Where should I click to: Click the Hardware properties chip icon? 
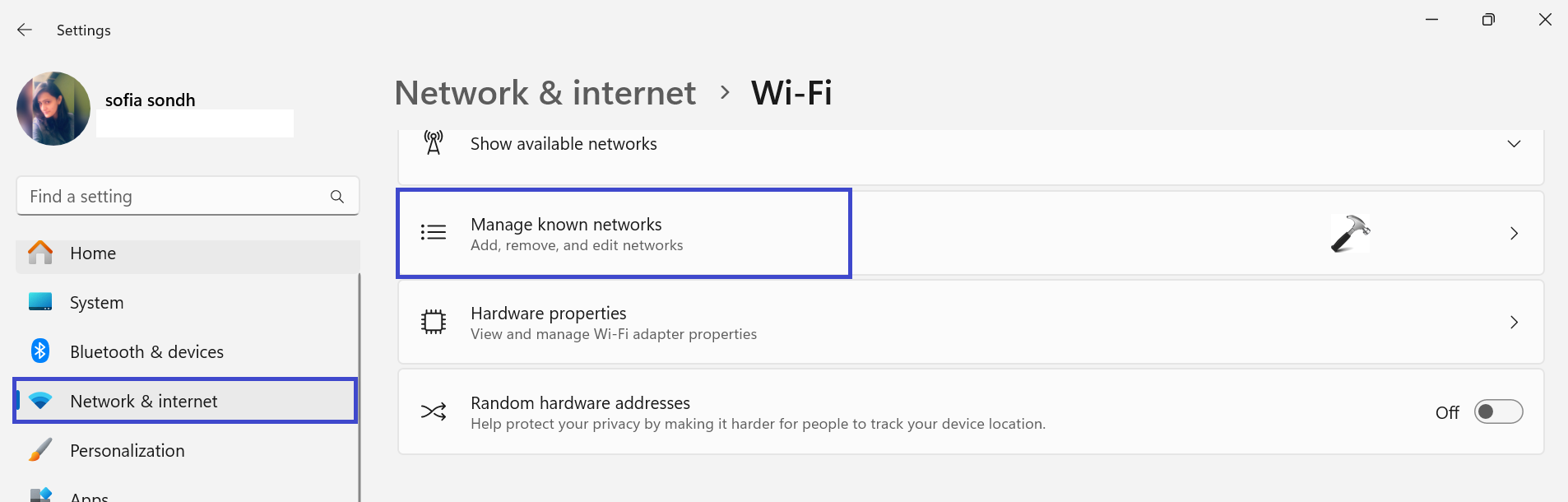[434, 322]
